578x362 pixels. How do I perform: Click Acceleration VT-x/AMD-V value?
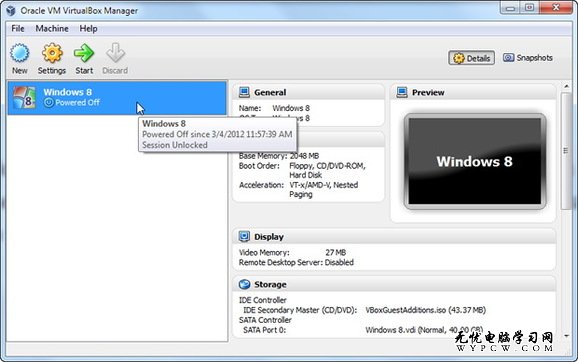[x=324, y=189]
